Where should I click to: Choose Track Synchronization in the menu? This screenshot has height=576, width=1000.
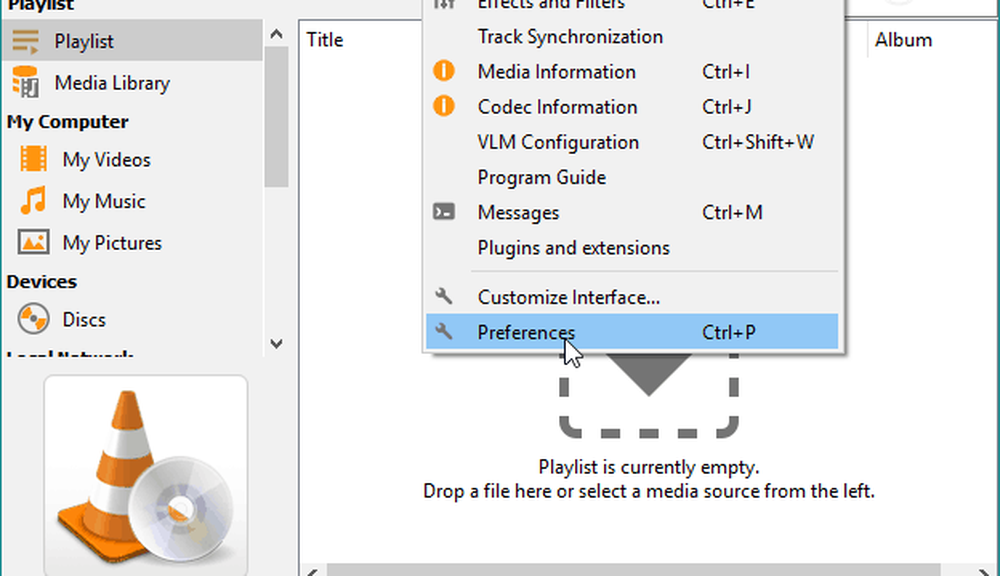point(570,37)
